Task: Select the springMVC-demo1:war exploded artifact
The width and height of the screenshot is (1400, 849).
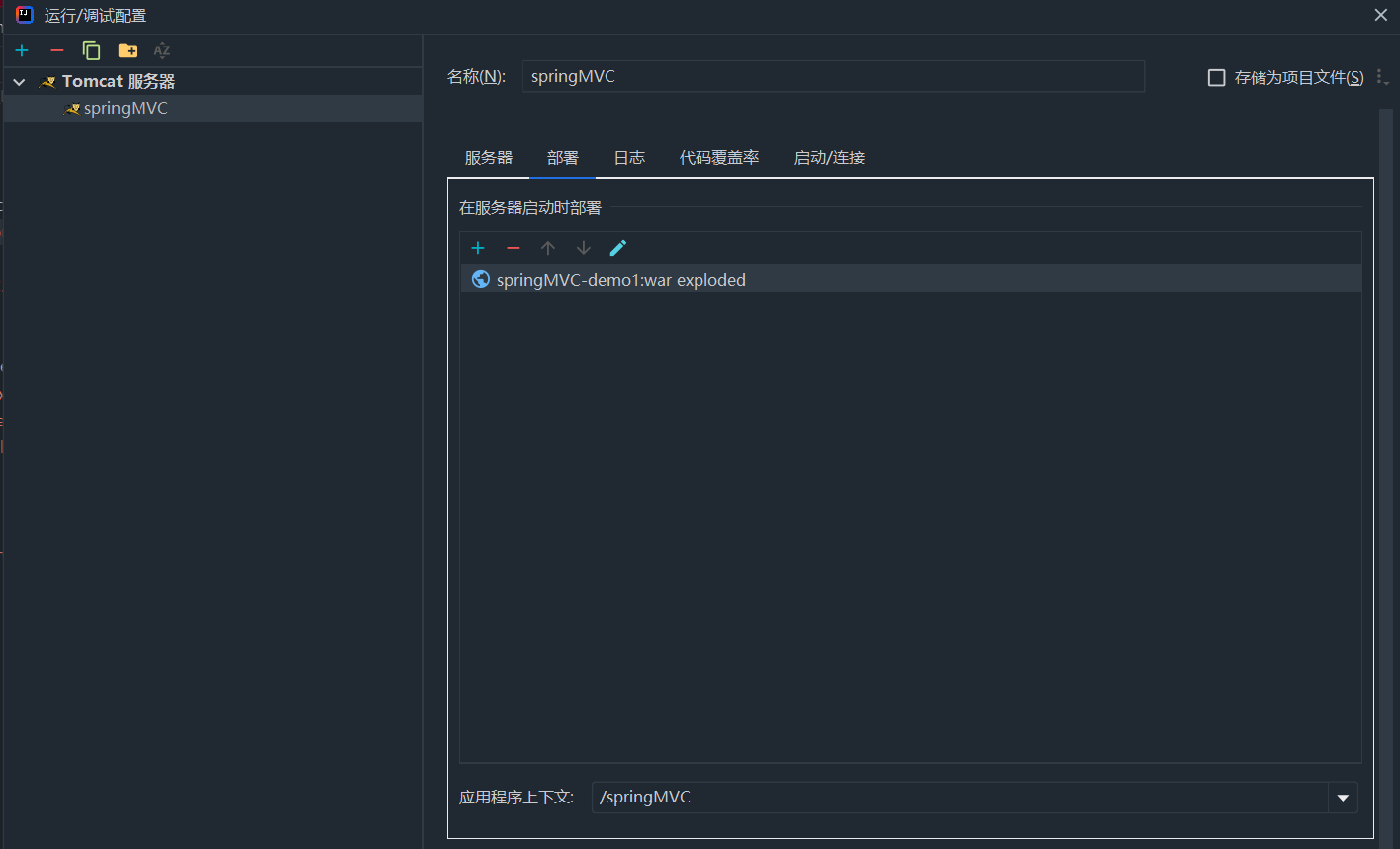Action: click(x=620, y=280)
